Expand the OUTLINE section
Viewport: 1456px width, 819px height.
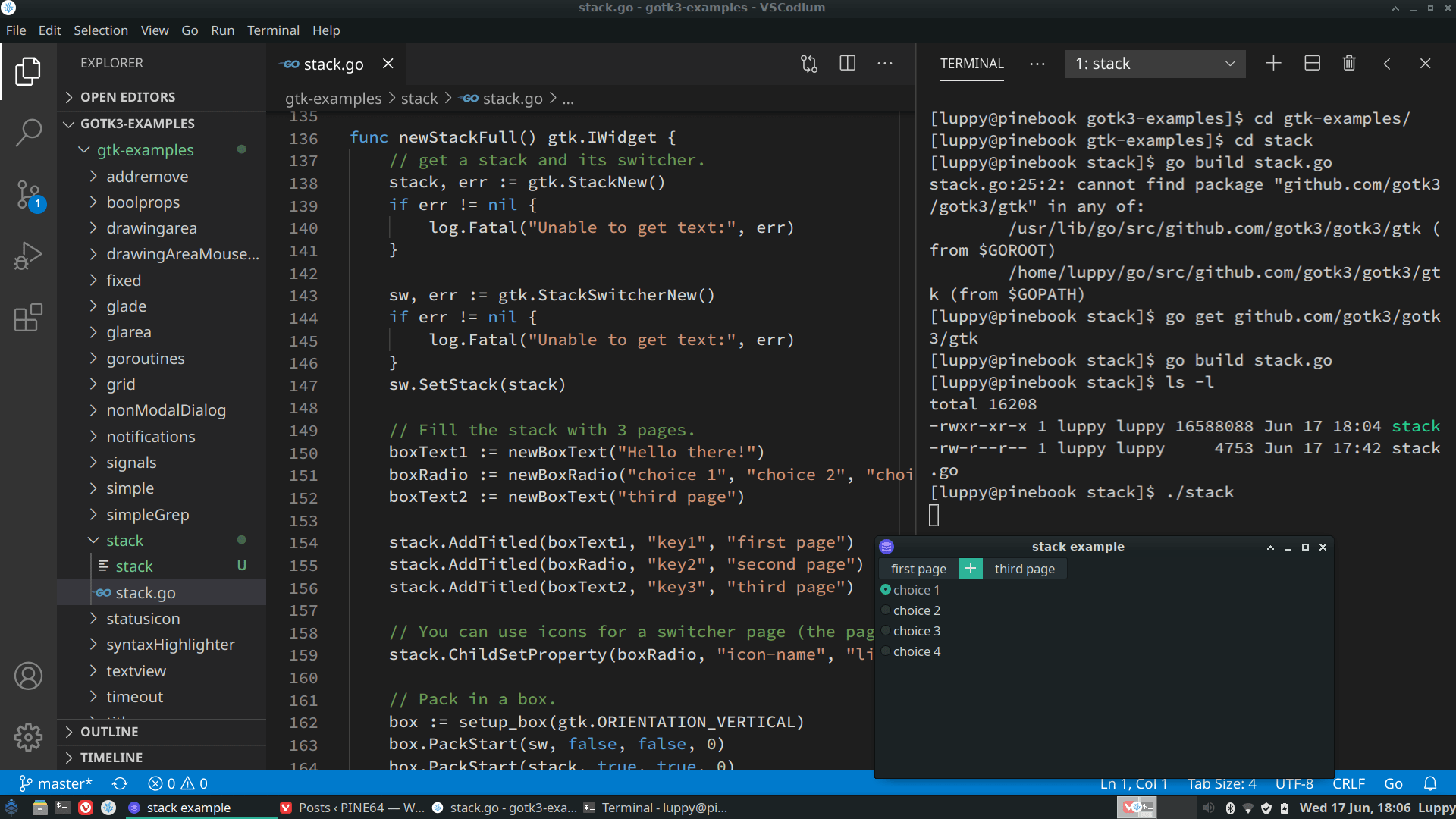(110, 731)
